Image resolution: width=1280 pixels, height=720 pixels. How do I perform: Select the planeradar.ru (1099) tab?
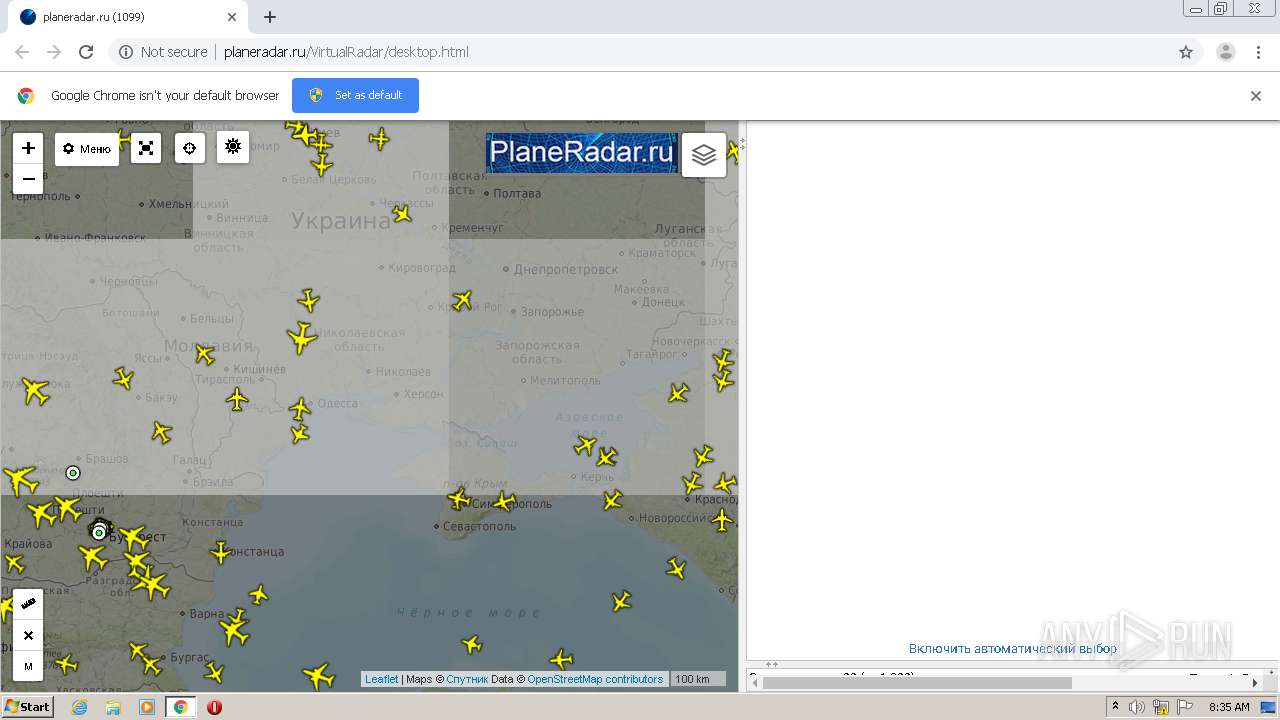point(128,17)
